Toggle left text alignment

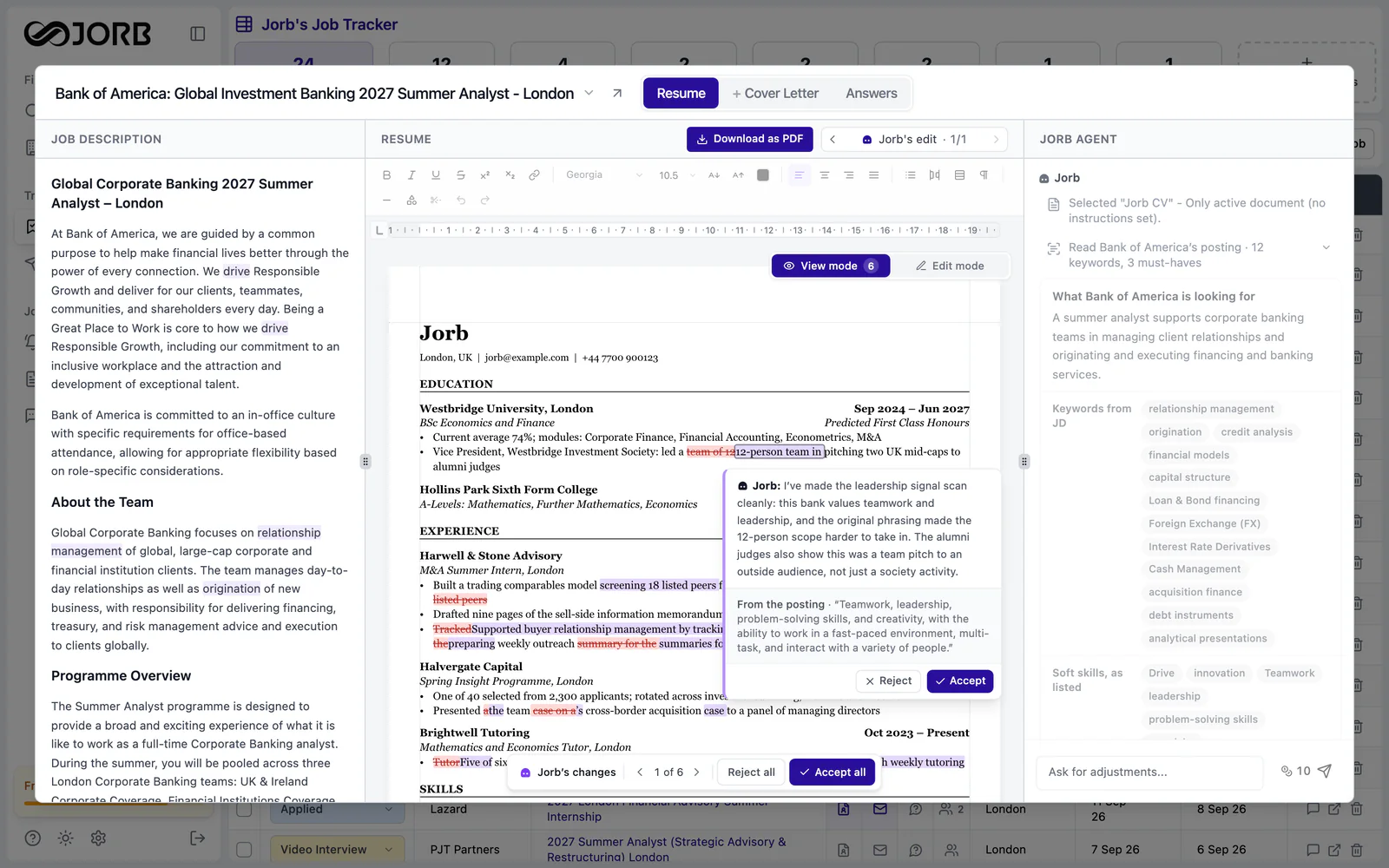[800, 175]
